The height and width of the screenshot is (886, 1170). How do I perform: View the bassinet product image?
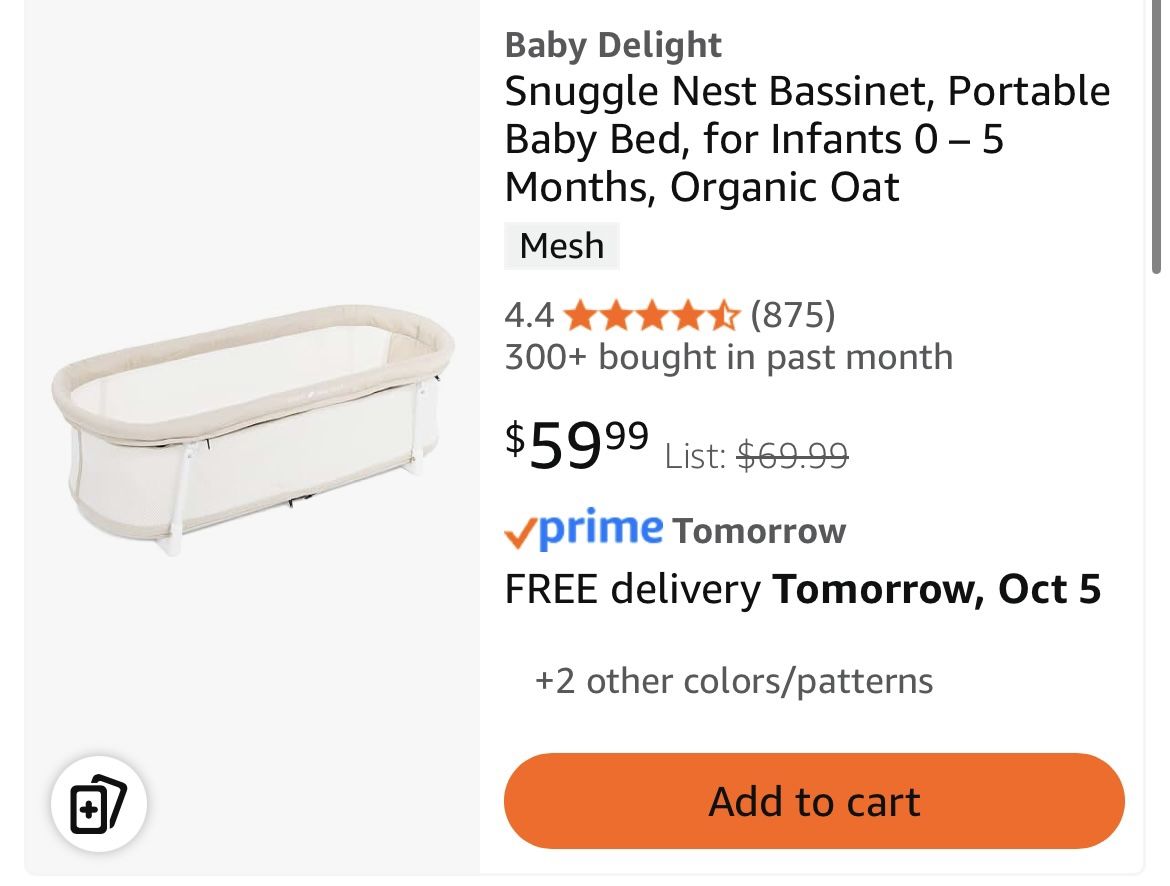pyautogui.click(x=252, y=428)
